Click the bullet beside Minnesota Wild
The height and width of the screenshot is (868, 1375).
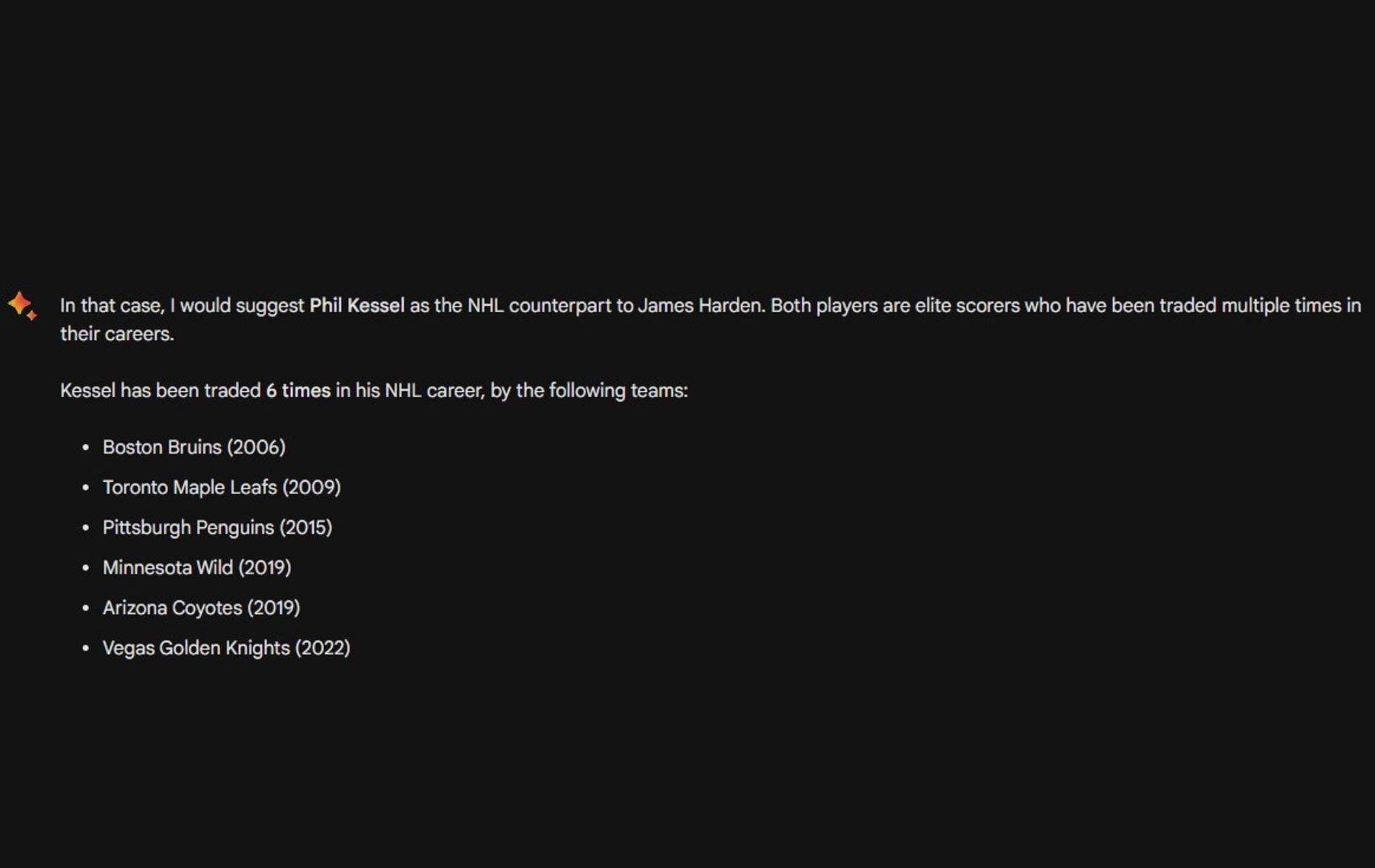click(x=86, y=569)
